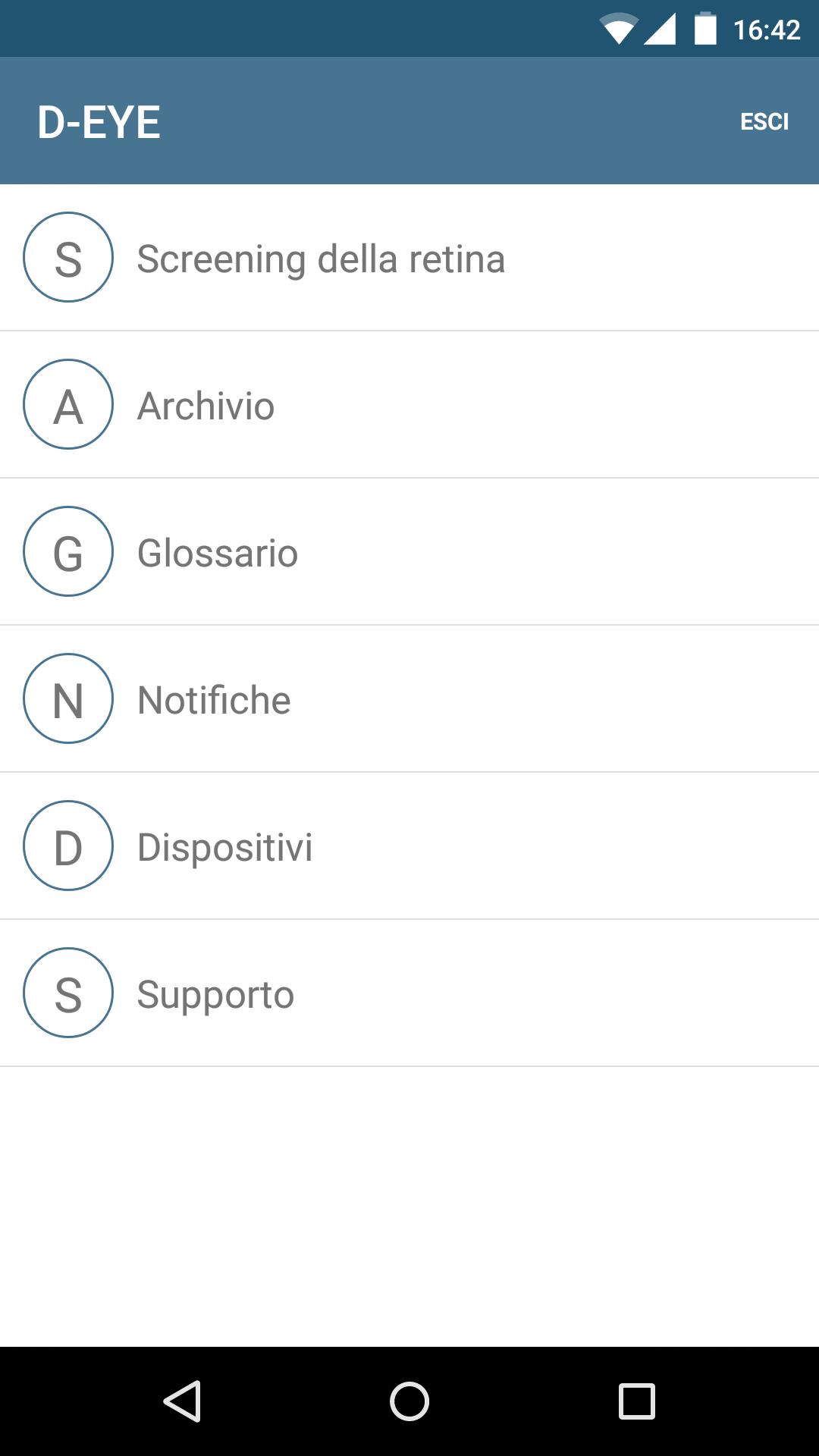Open the Supporto list item

click(215, 994)
